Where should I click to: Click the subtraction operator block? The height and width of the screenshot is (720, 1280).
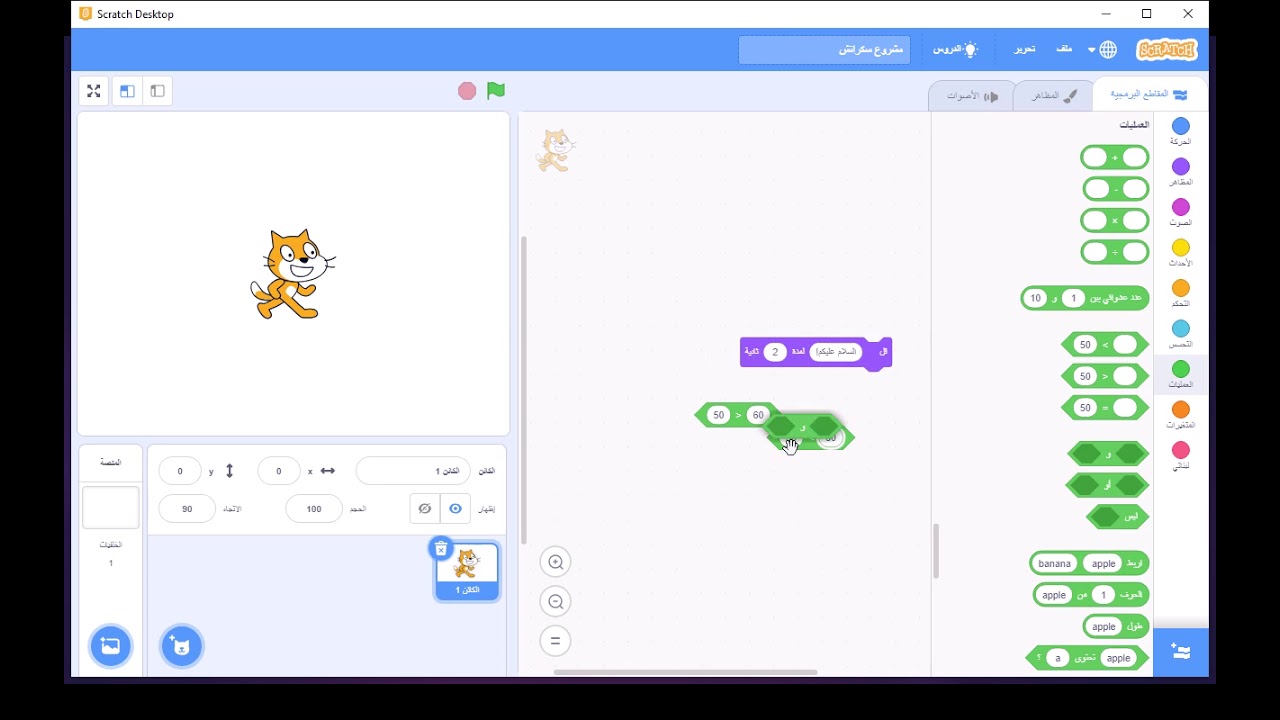pyautogui.click(x=1116, y=189)
